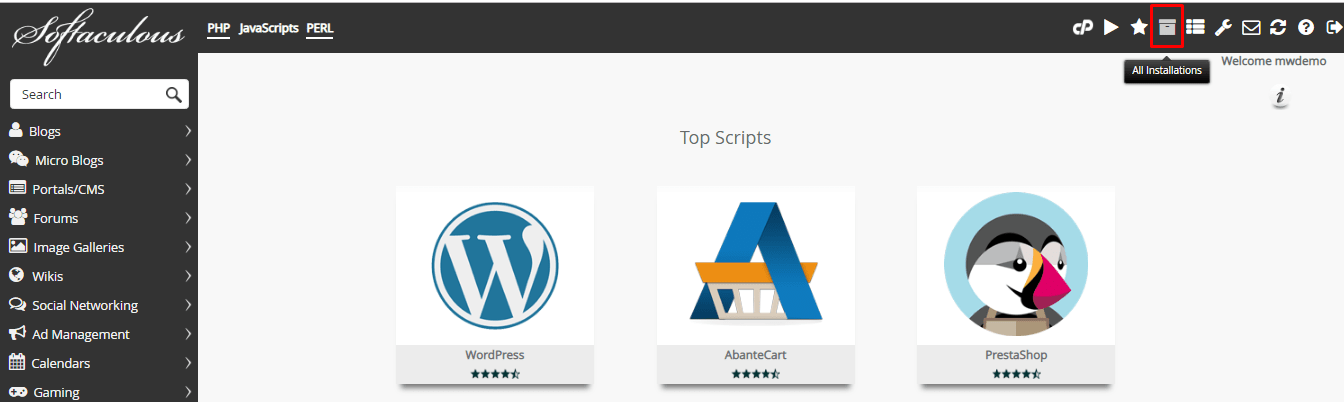This screenshot has width=1344, height=402.
Task: Open settings with the wrench icon
Action: pos(1223,28)
